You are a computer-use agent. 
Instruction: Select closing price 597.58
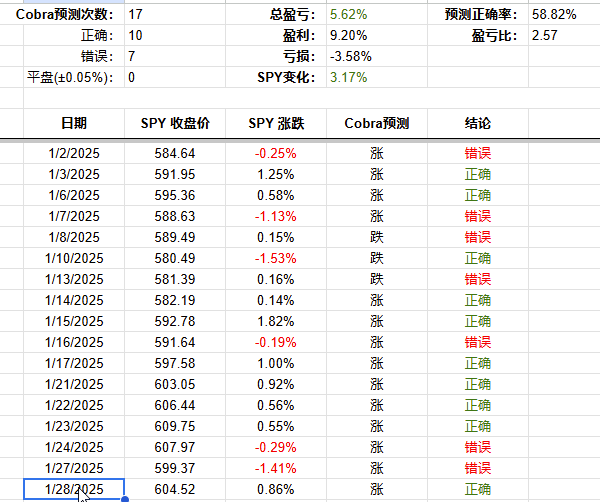[x=175, y=363]
